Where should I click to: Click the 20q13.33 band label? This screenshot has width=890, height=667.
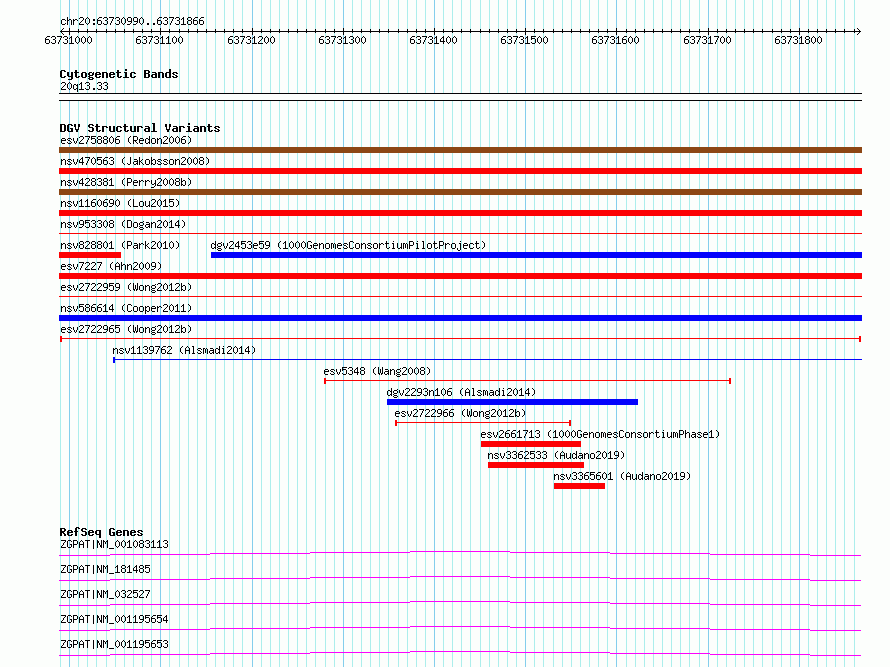pos(84,86)
